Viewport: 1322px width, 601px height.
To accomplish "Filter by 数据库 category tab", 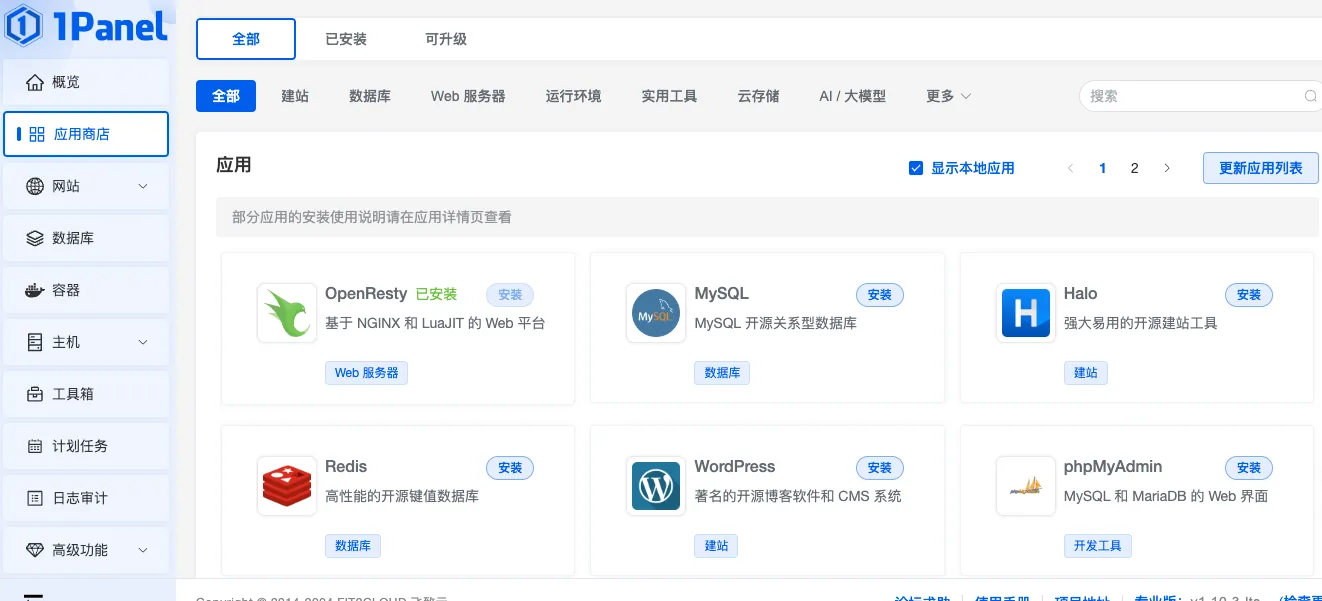I will (x=370, y=96).
